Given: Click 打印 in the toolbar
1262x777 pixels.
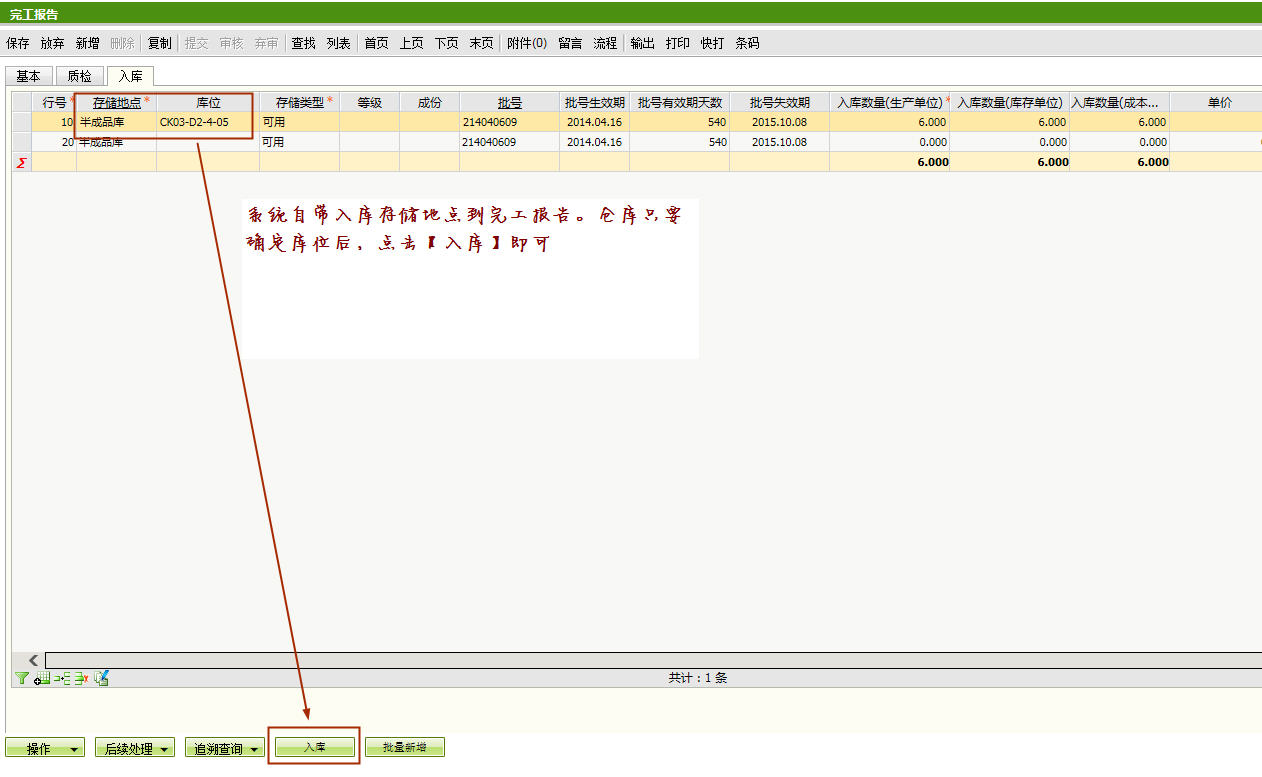Looking at the screenshot, I should (677, 43).
